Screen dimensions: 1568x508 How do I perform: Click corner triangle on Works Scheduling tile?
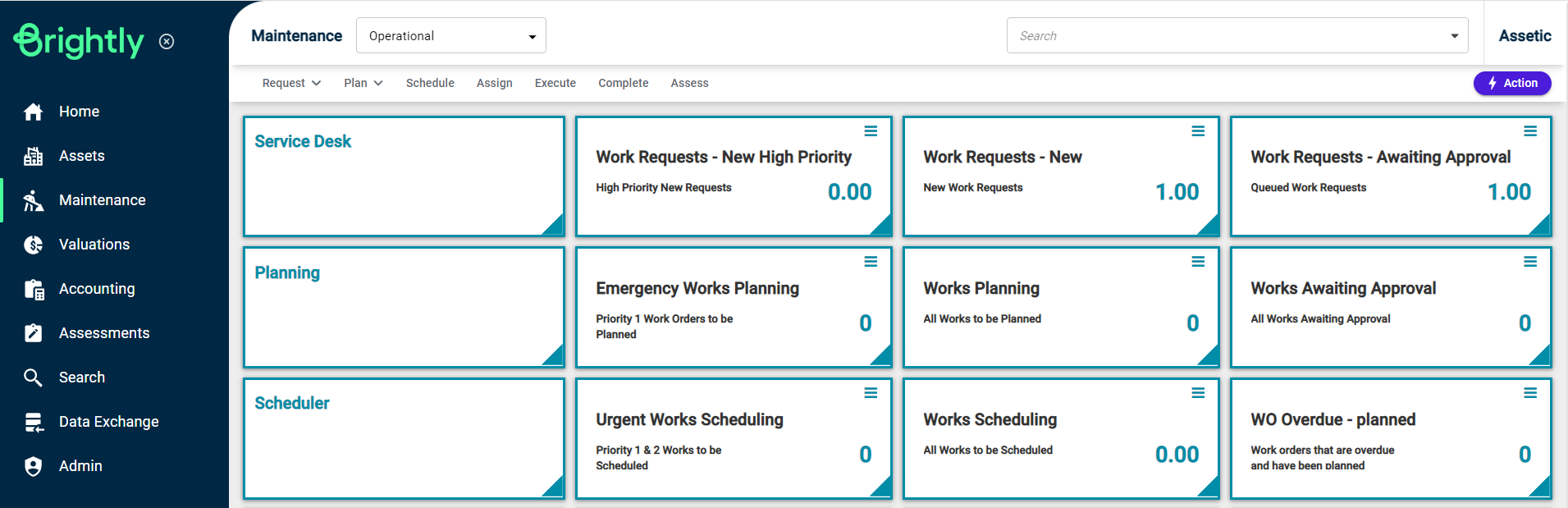[1211, 489]
